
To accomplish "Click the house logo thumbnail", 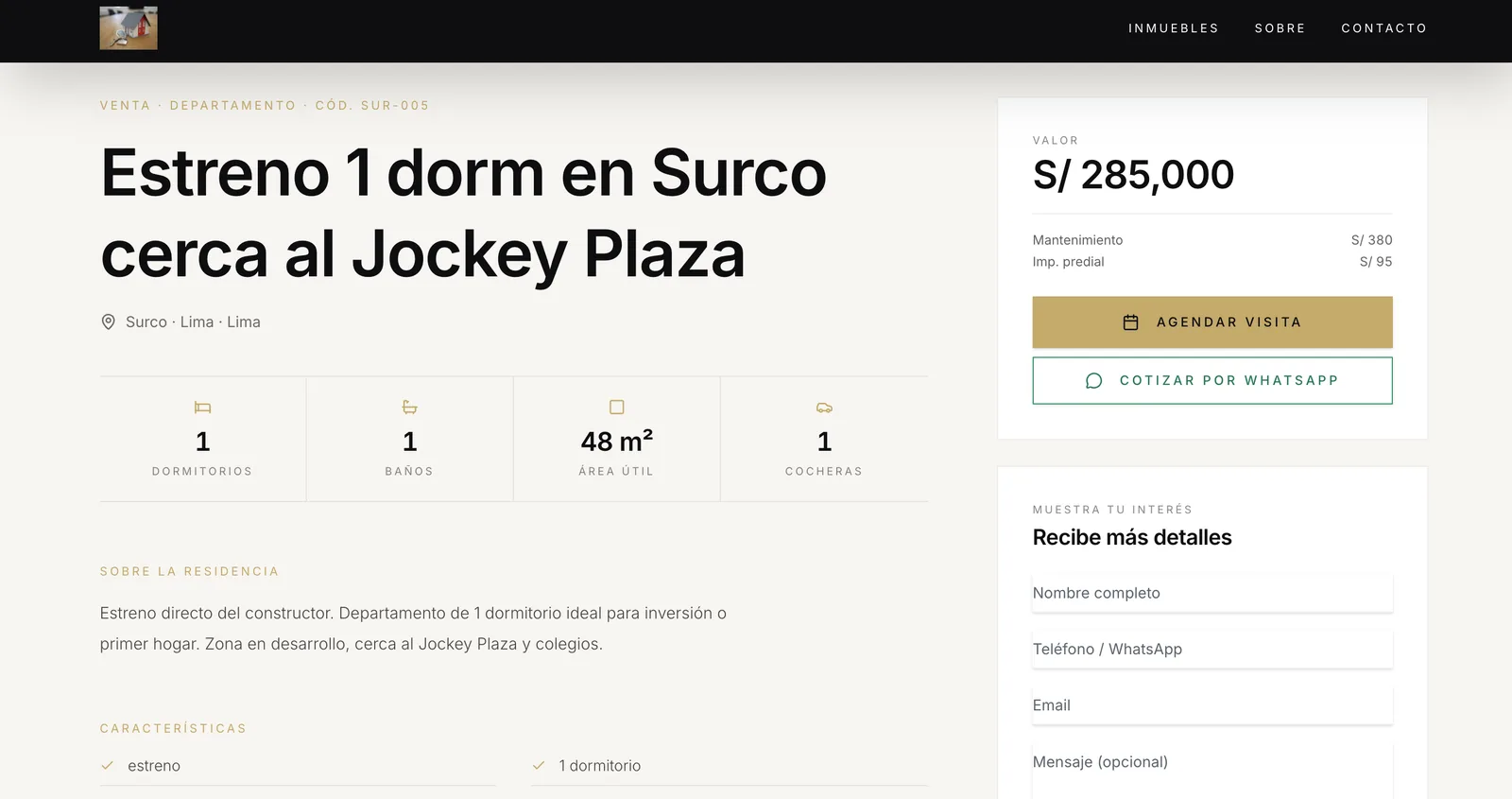I will click(x=129, y=28).
